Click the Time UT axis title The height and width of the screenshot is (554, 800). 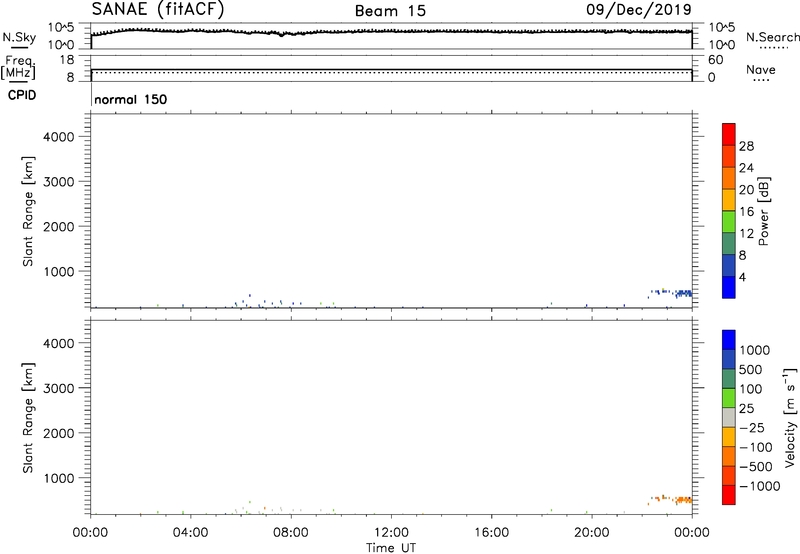[391, 548]
